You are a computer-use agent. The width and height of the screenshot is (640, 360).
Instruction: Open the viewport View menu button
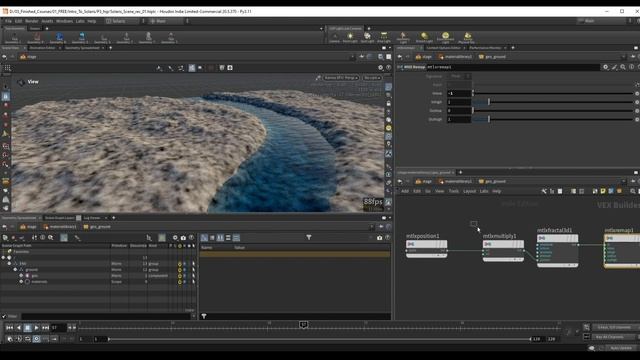[33, 82]
